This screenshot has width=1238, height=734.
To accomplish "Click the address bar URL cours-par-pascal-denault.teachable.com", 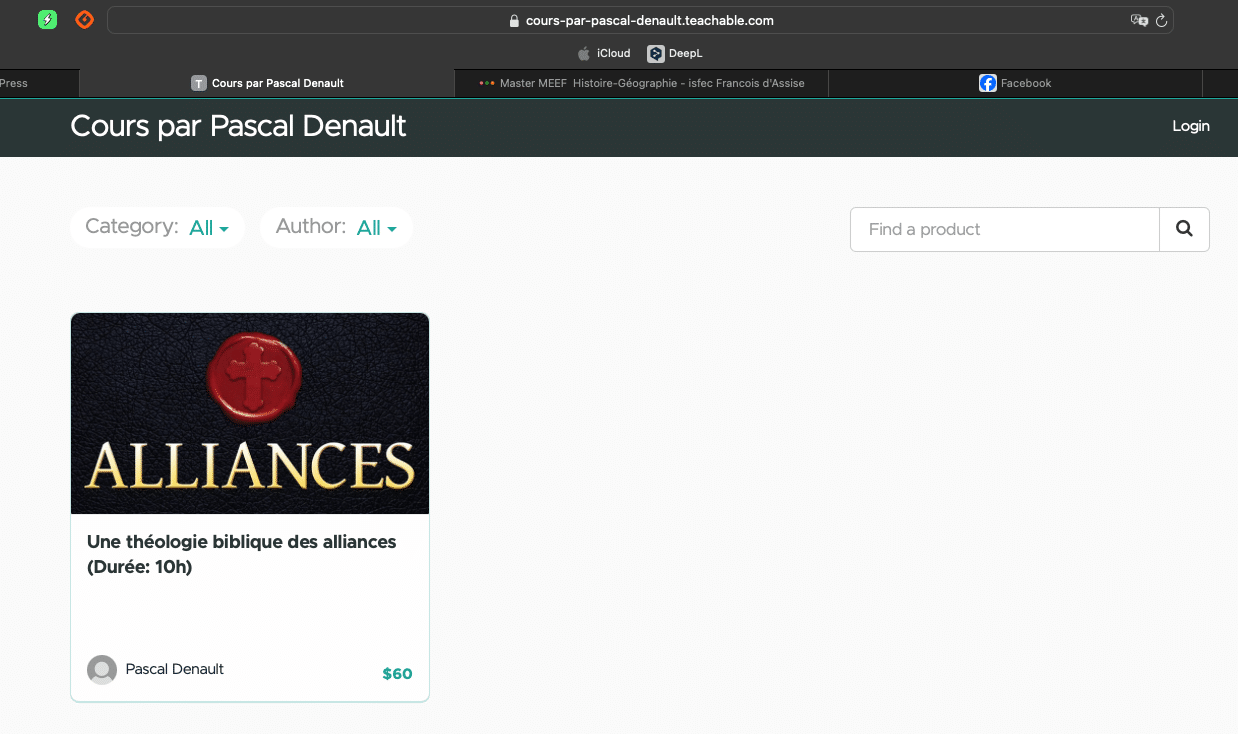I will click(650, 20).
